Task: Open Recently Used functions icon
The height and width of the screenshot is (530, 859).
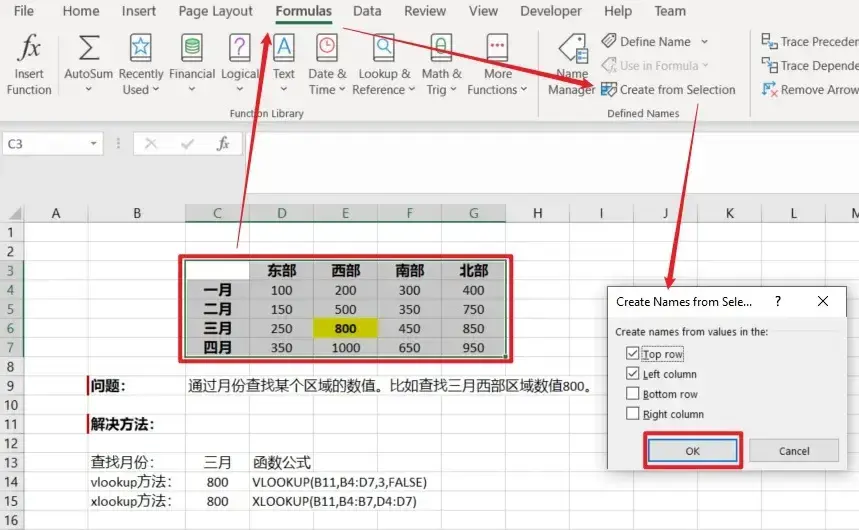Action: 141,47
